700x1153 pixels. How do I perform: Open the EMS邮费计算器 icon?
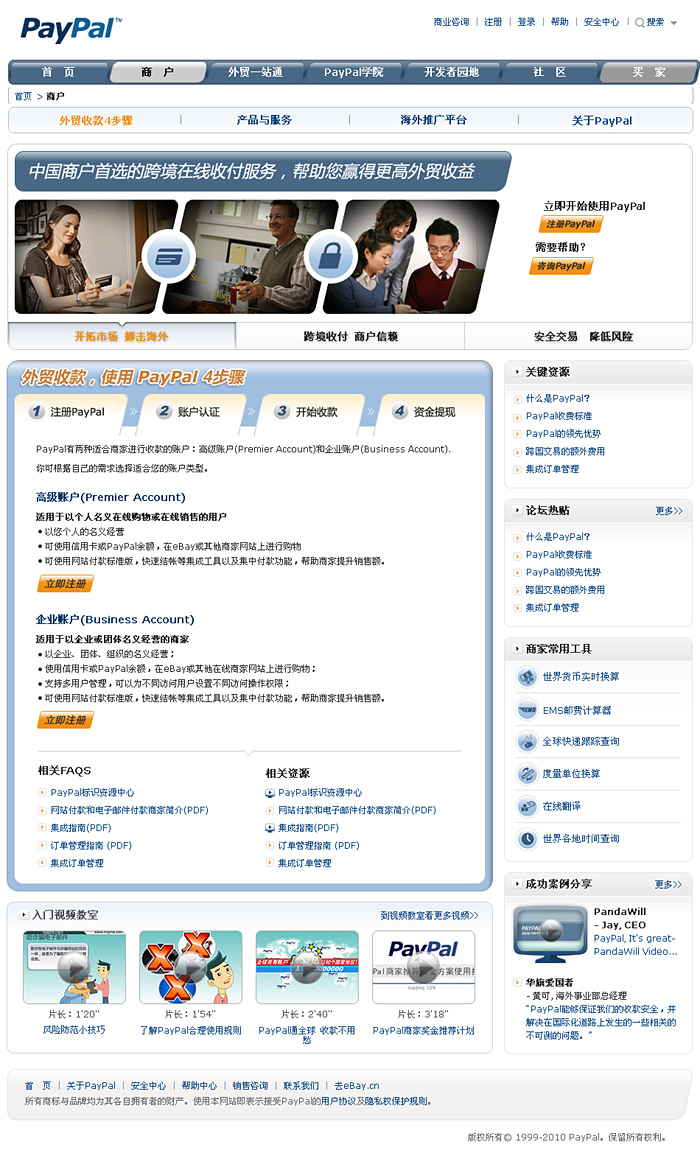[x=526, y=710]
